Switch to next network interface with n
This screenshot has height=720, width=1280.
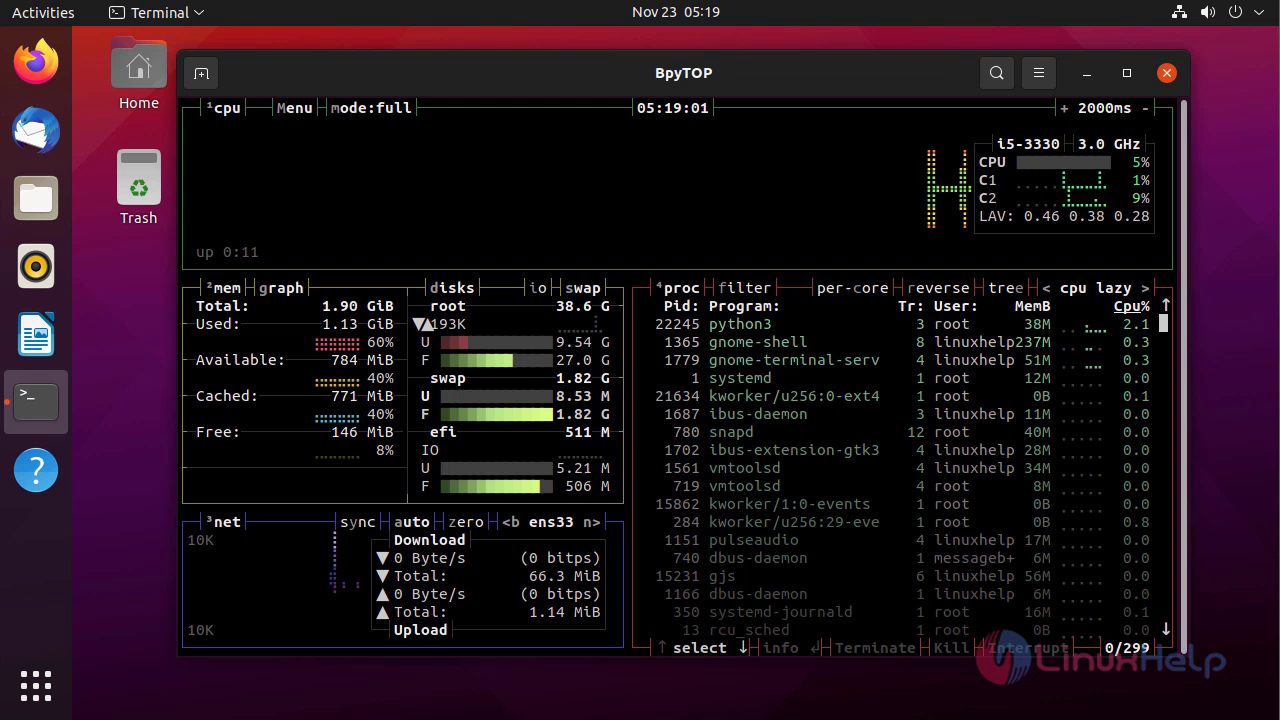coord(592,522)
